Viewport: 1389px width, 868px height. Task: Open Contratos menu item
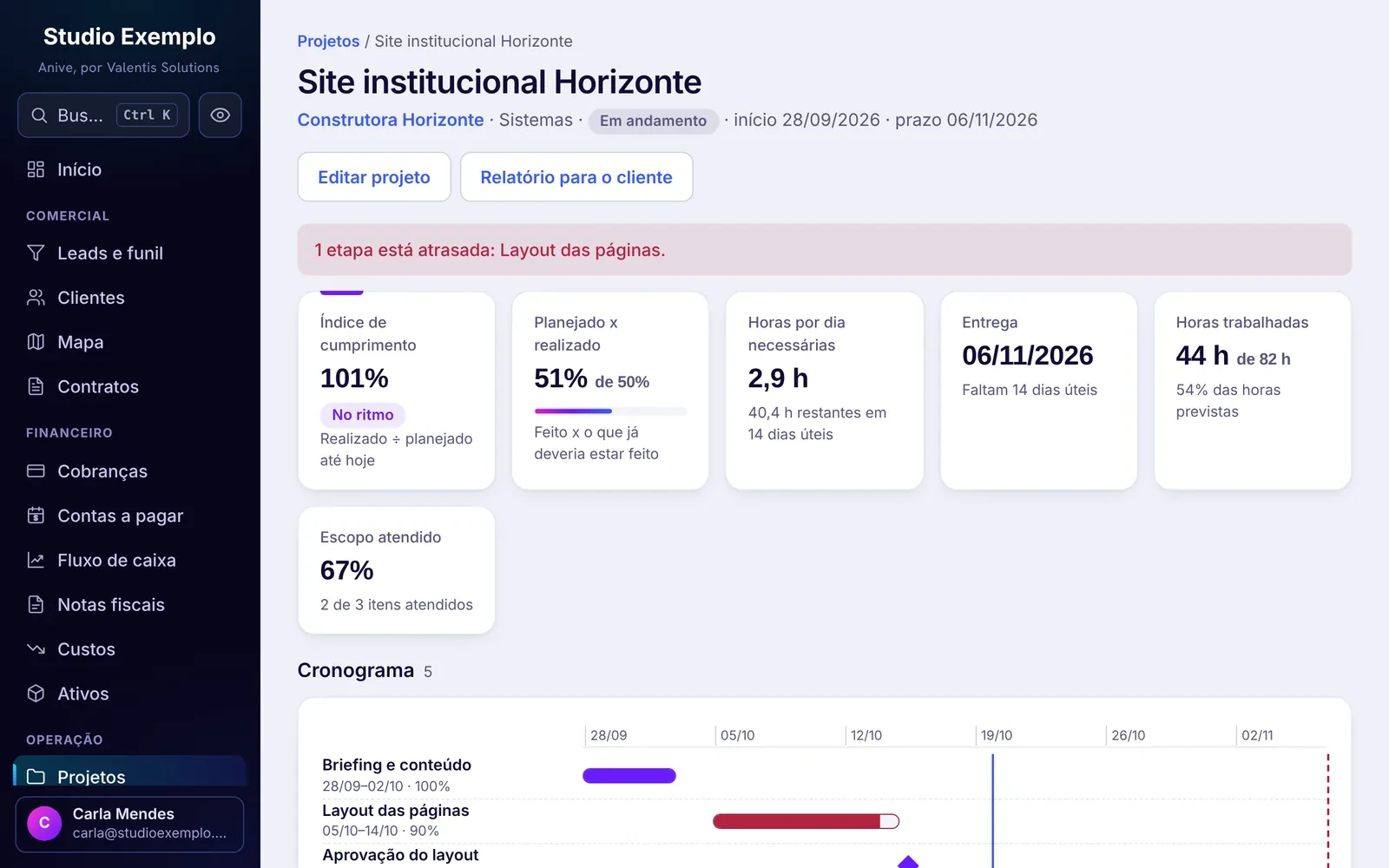(x=130, y=386)
